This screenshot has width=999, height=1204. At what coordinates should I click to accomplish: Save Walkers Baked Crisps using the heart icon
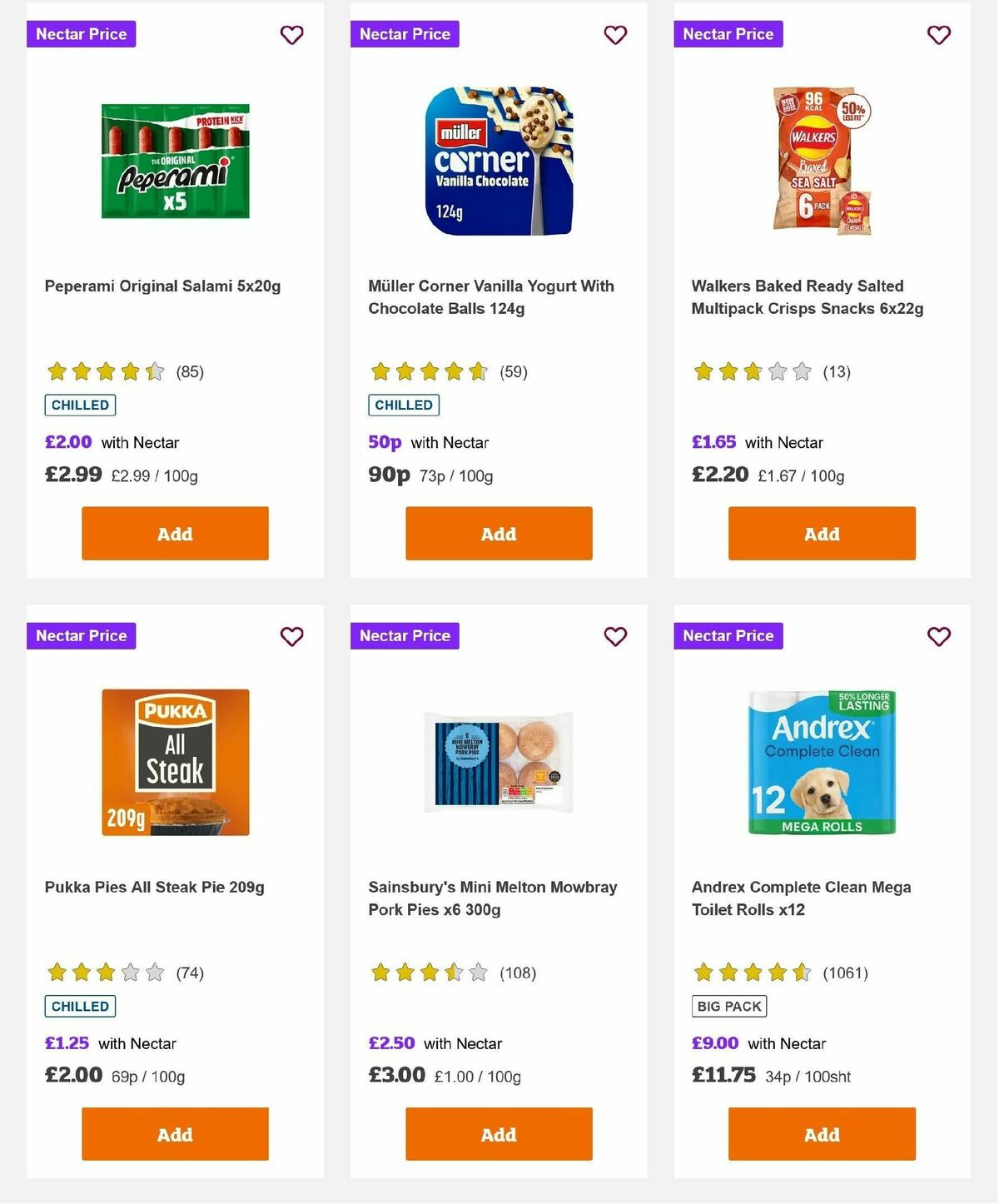pos(938,35)
